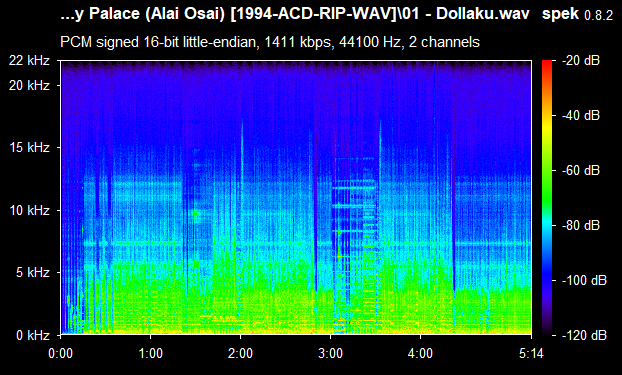
Task: Click the 4:00 time axis marker
Action: 420,353
